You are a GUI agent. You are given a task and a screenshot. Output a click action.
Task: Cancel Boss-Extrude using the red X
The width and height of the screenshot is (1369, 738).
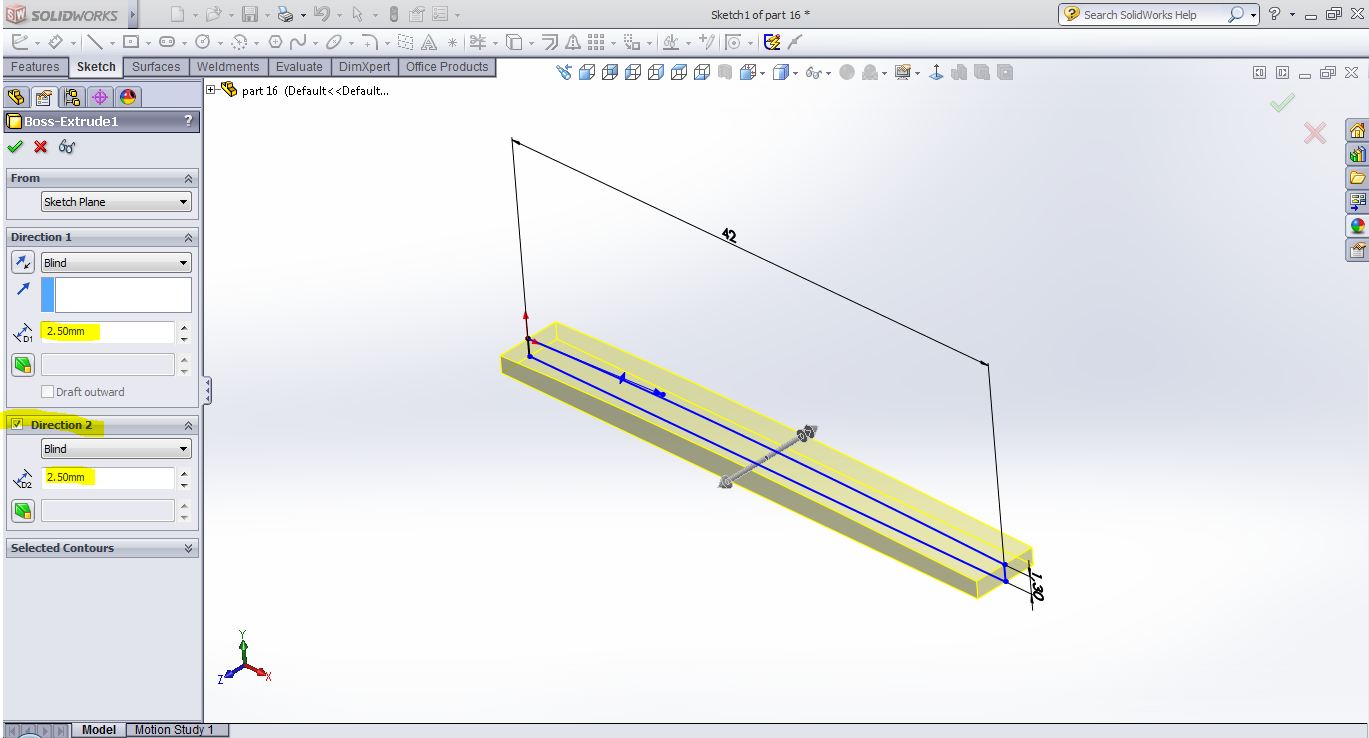tap(40, 147)
